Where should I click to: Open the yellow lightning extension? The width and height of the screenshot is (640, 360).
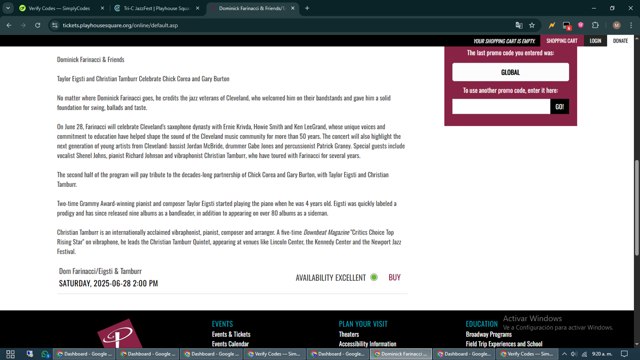pos(552,25)
